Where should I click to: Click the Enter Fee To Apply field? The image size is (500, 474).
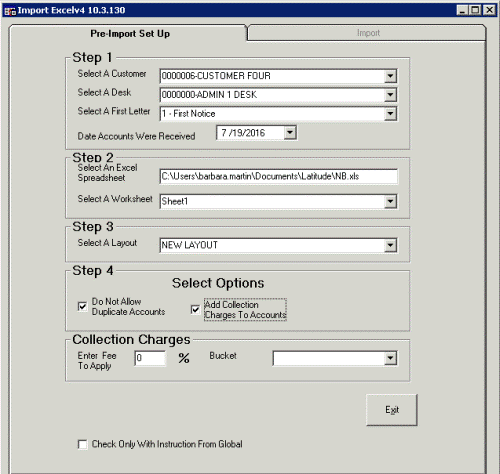click(150, 358)
